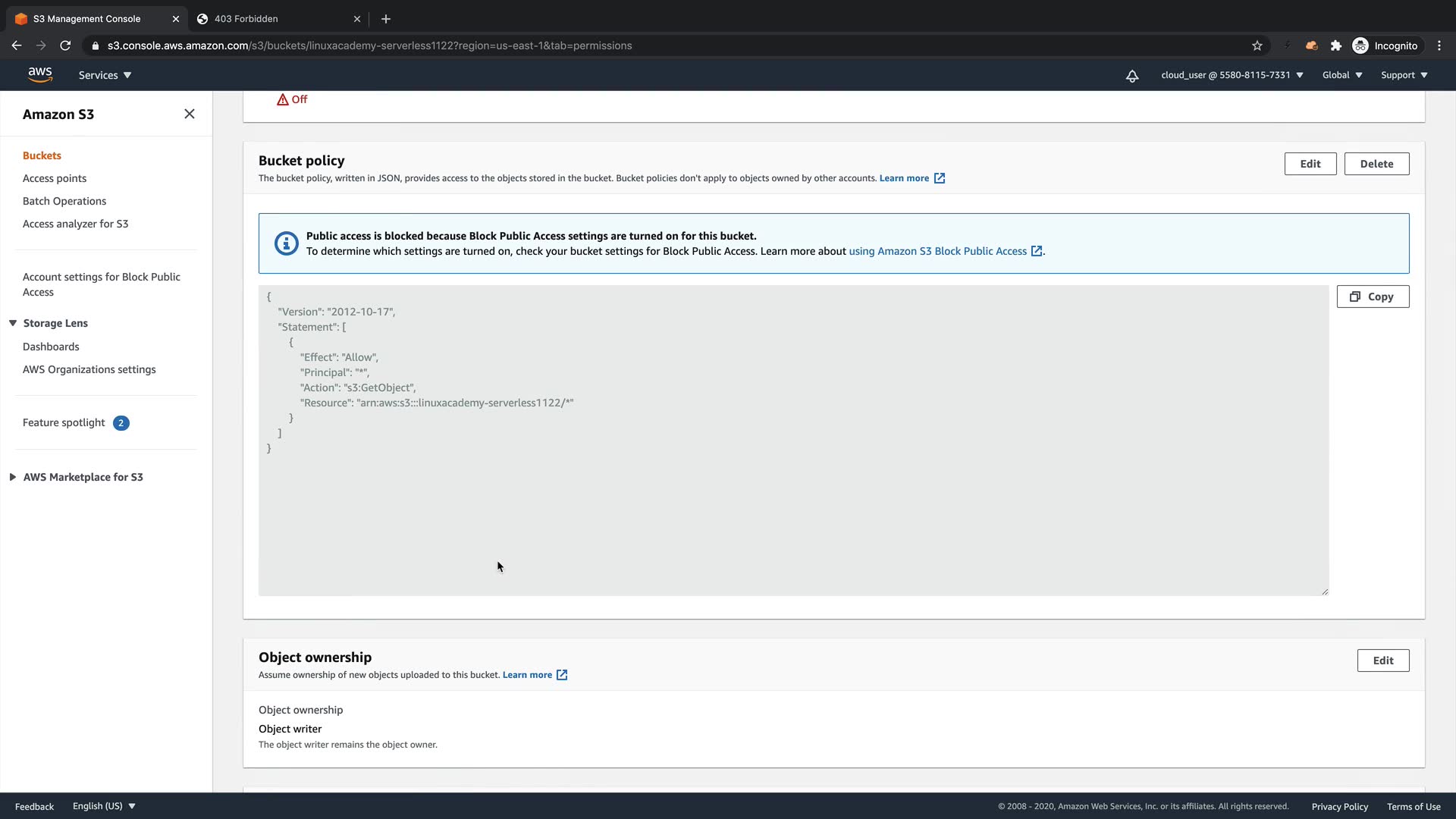Viewport: 1456px width, 819px height.
Task: Open the notifications bell icon
Action: 1131,75
